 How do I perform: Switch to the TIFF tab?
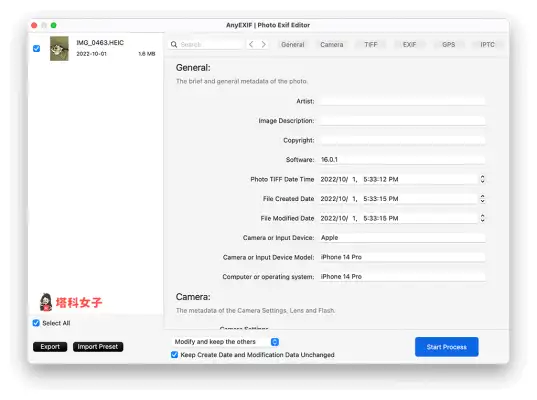371,45
